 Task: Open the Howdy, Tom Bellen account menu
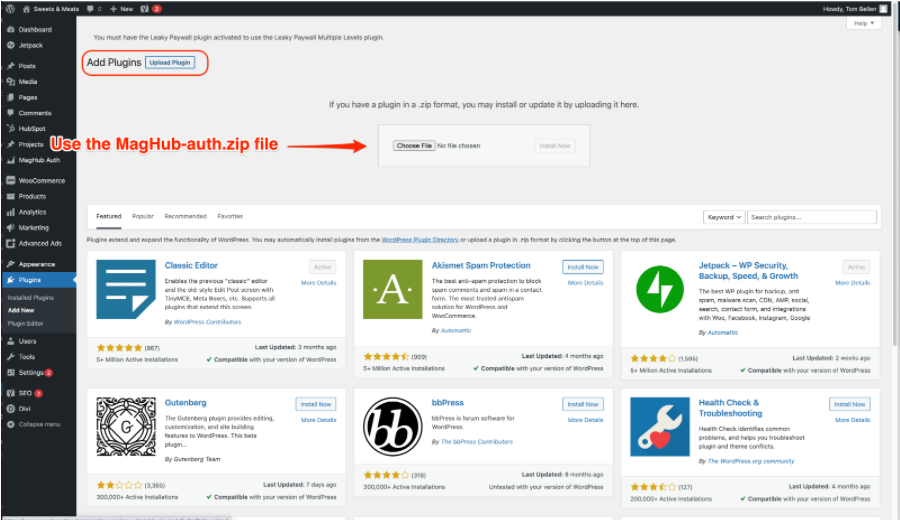[x=855, y=9]
